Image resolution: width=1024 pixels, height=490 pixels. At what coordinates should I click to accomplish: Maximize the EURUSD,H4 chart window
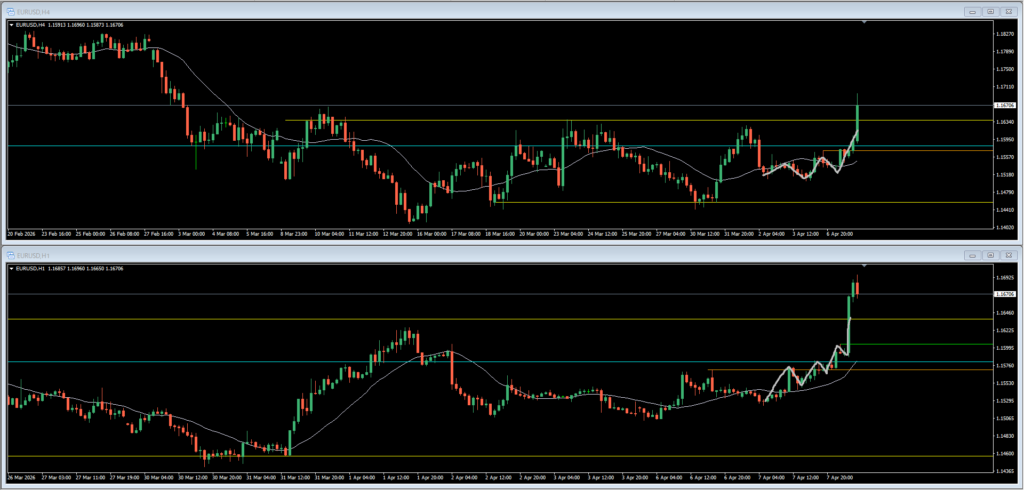click(991, 11)
